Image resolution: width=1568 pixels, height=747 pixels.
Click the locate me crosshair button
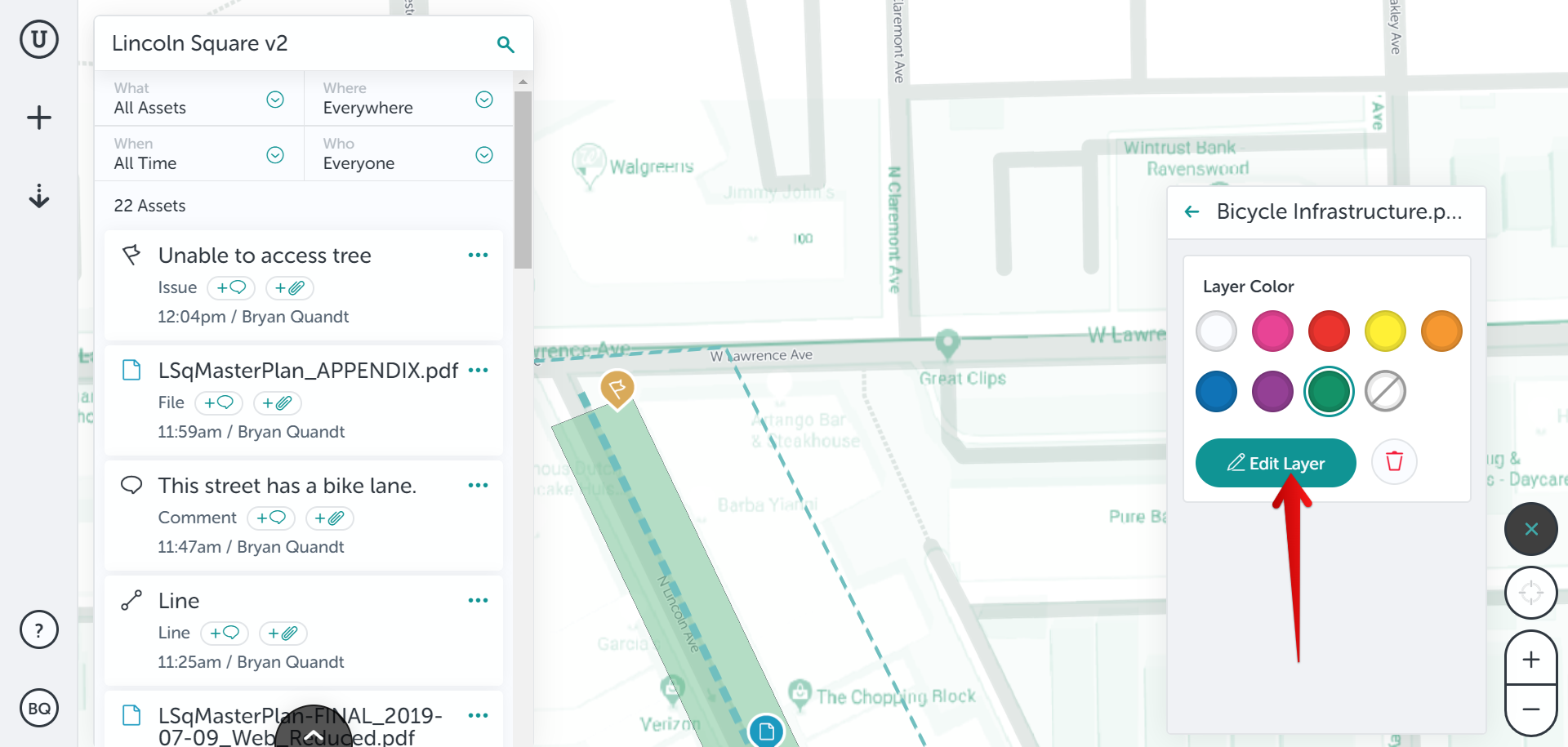1531,593
